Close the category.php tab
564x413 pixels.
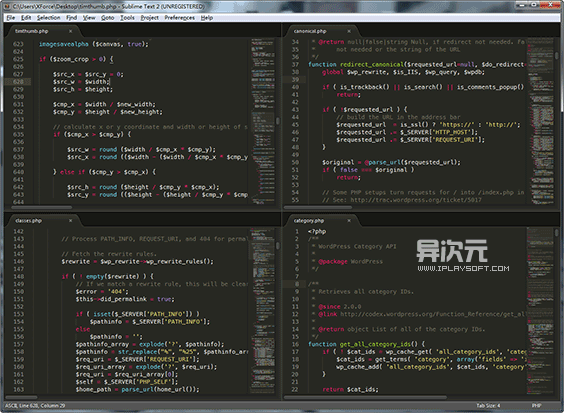click(x=349, y=221)
